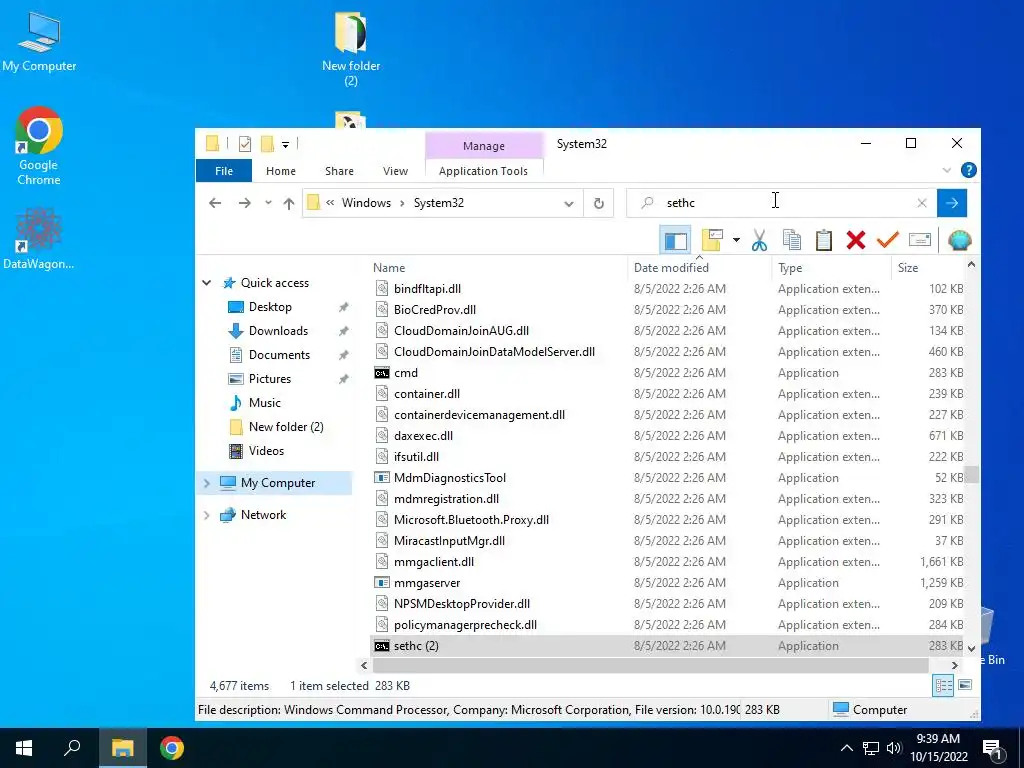Clear the sethc search text

click(921, 203)
